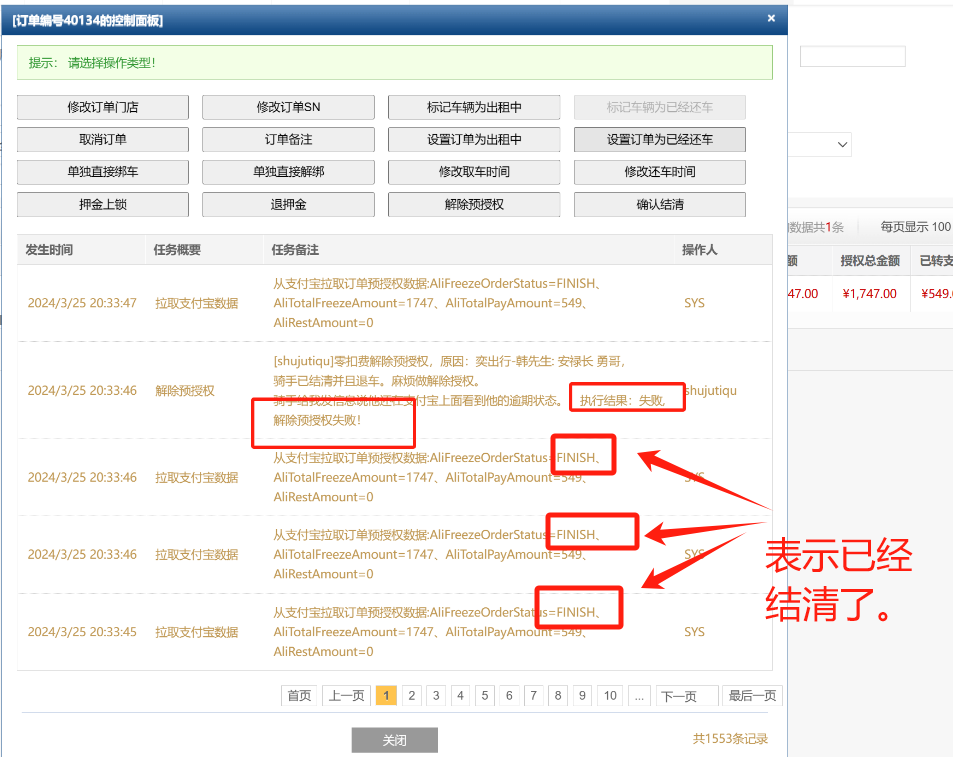Click 每页显示 100 in background page
The width and height of the screenshot is (953, 773).
(915, 227)
